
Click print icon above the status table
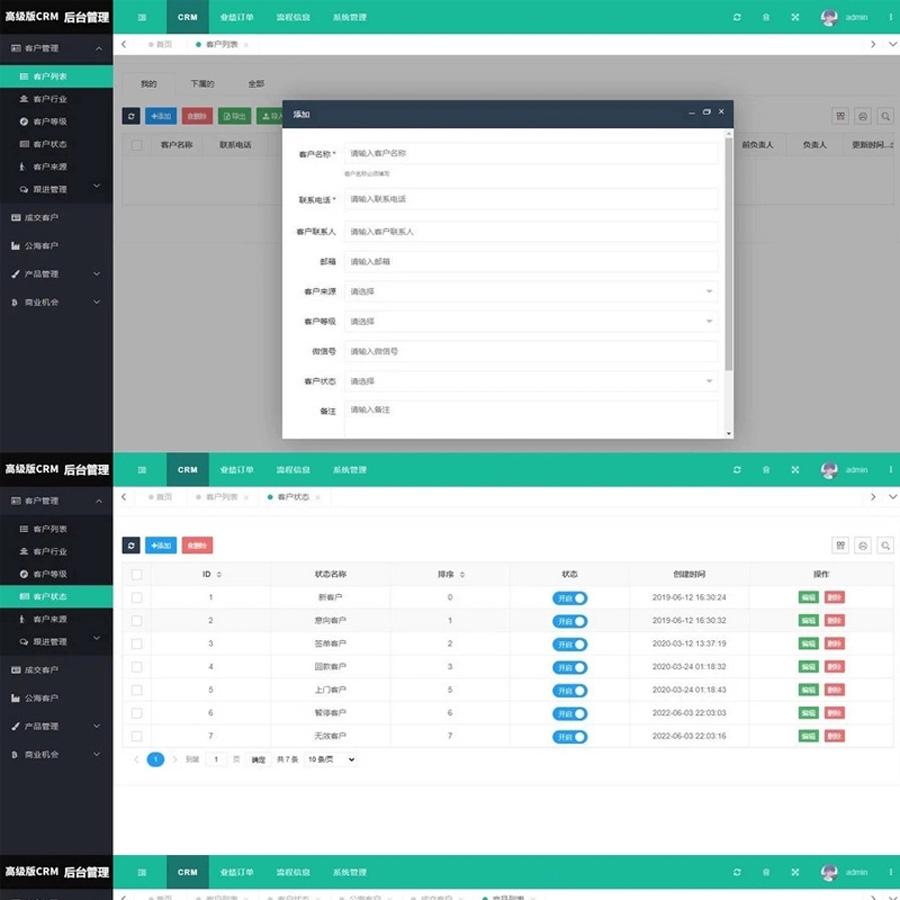(x=862, y=545)
